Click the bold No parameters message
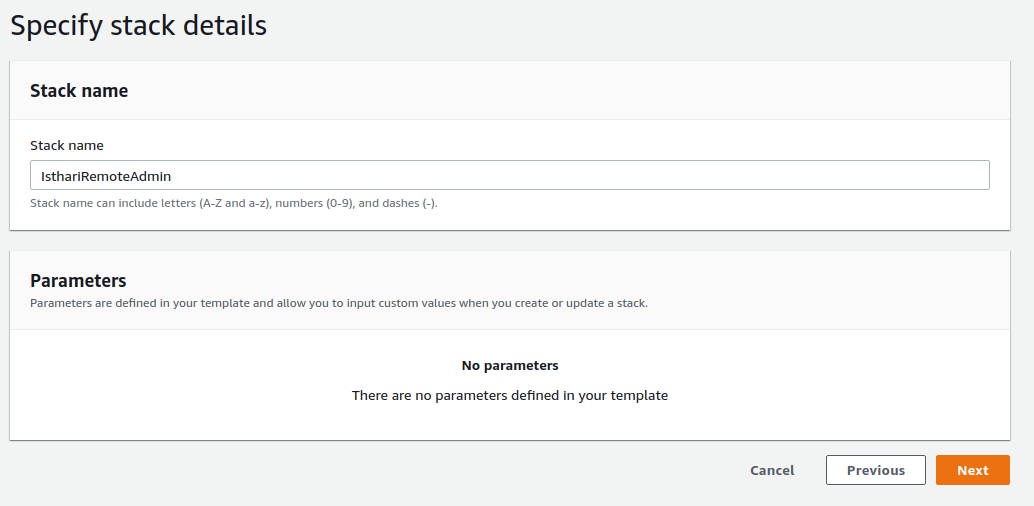1034x506 pixels. pyautogui.click(x=510, y=365)
